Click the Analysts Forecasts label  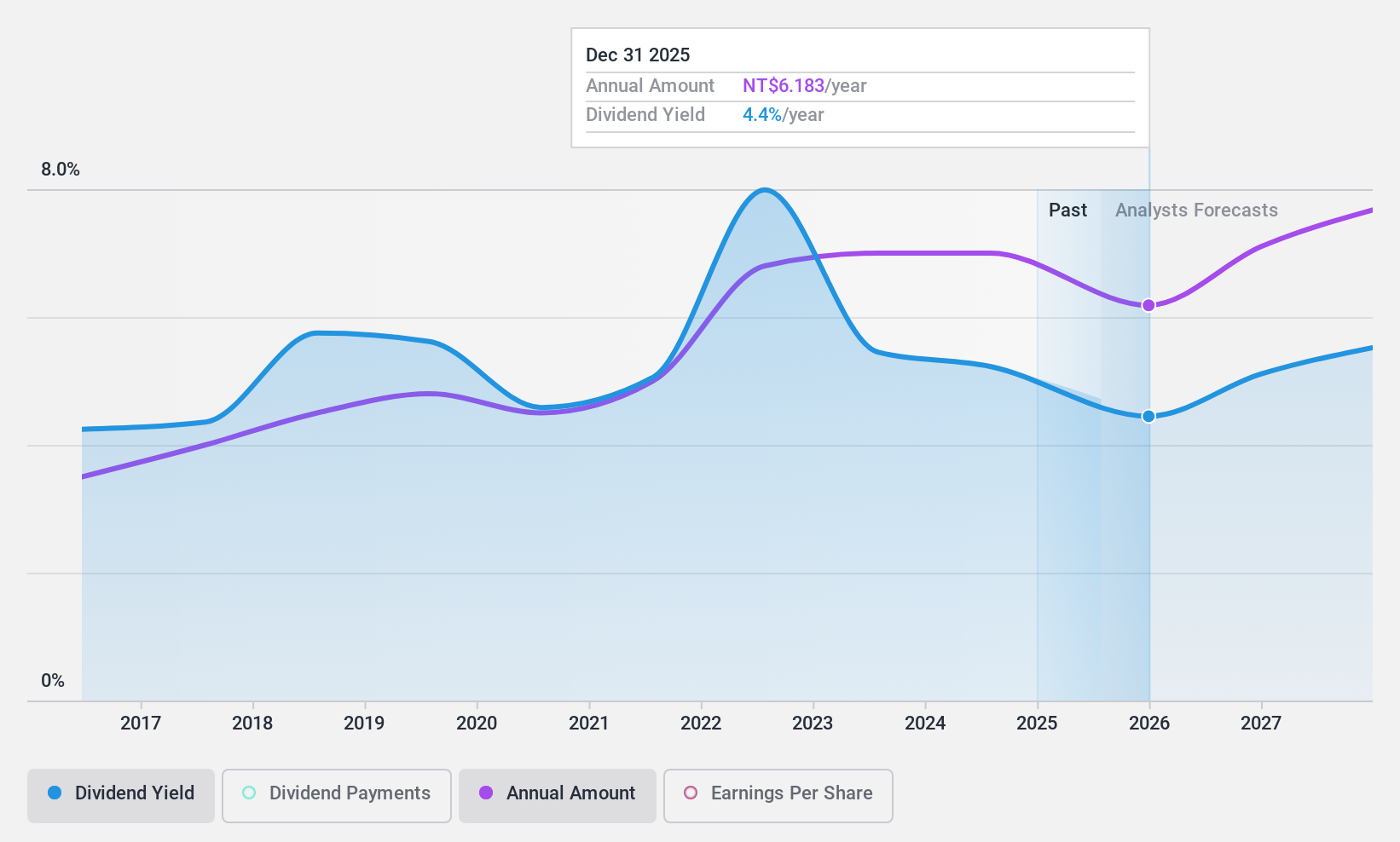pos(1196,210)
